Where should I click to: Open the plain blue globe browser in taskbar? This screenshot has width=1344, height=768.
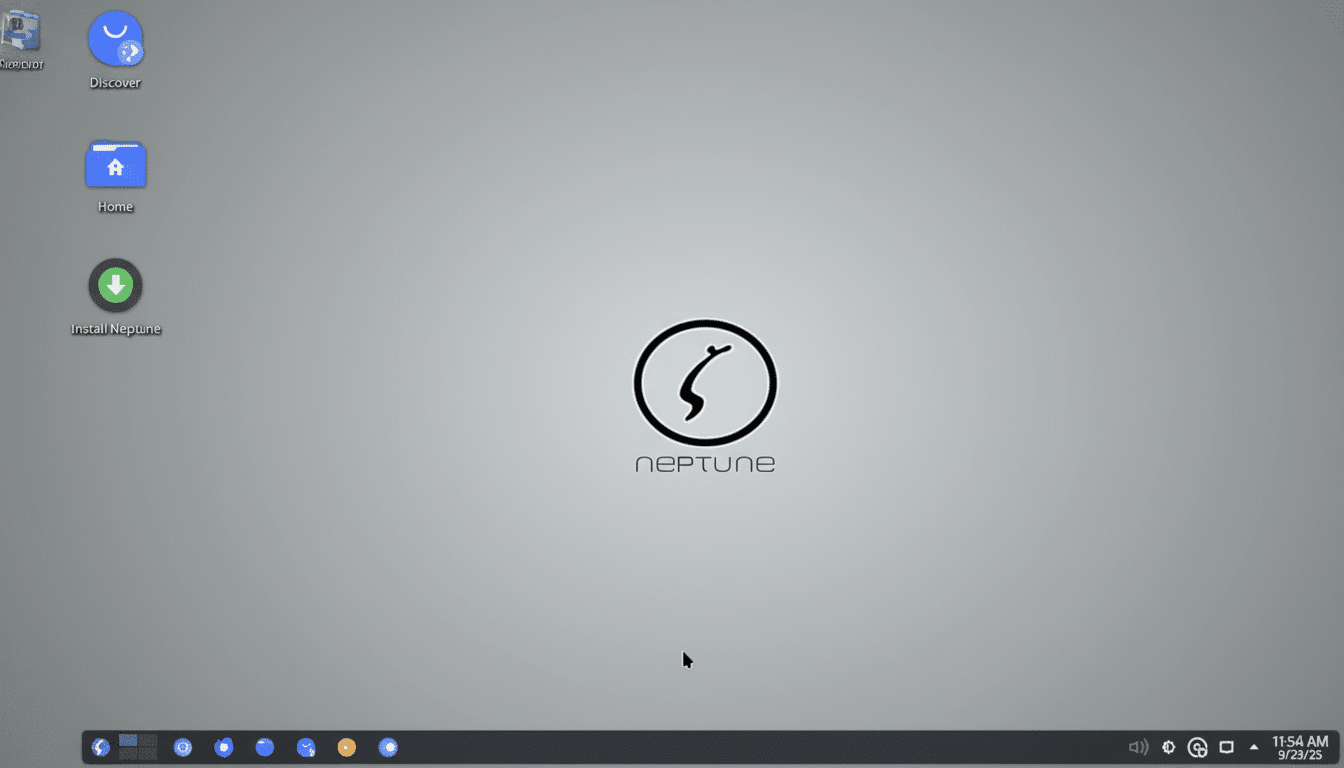(265, 747)
